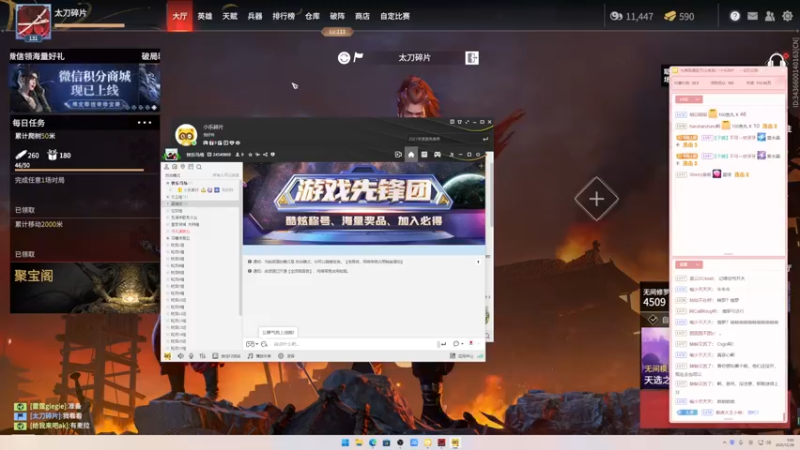Click the YY taskbar icon at right end
The width and height of the screenshot is (800, 450).
point(455,442)
